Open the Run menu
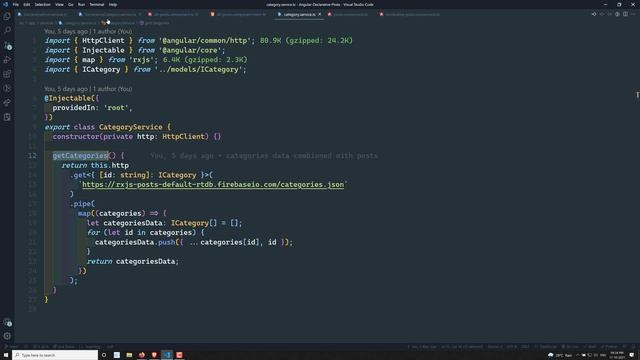 [x=81, y=4]
